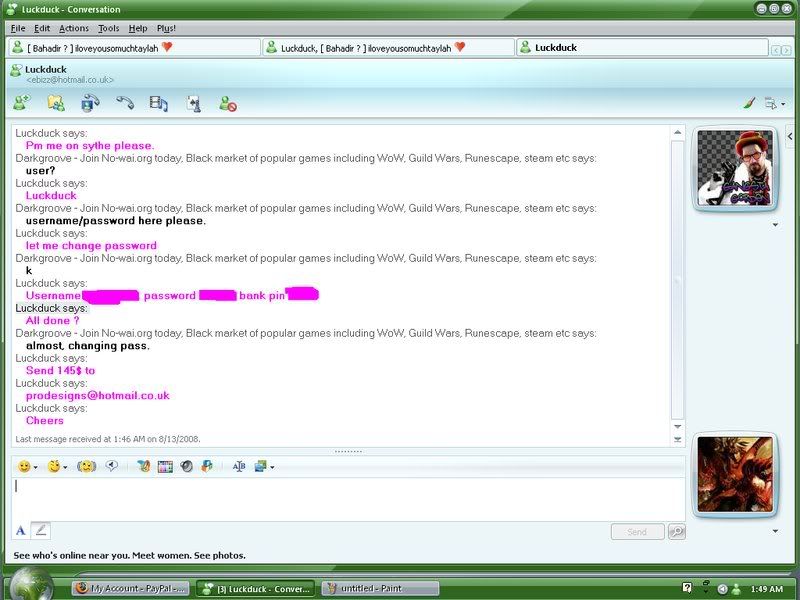Image resolution: width=800 pixels, height=600 pixels.
Task: Open the Plus! menu
Action: pos(166,29)
